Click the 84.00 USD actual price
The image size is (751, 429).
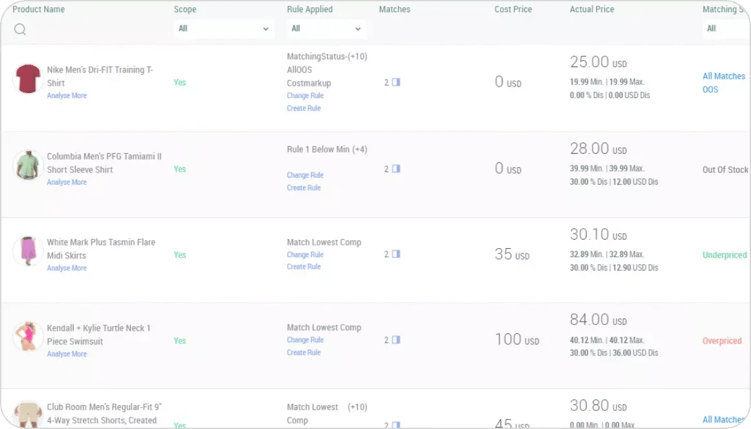598,320
